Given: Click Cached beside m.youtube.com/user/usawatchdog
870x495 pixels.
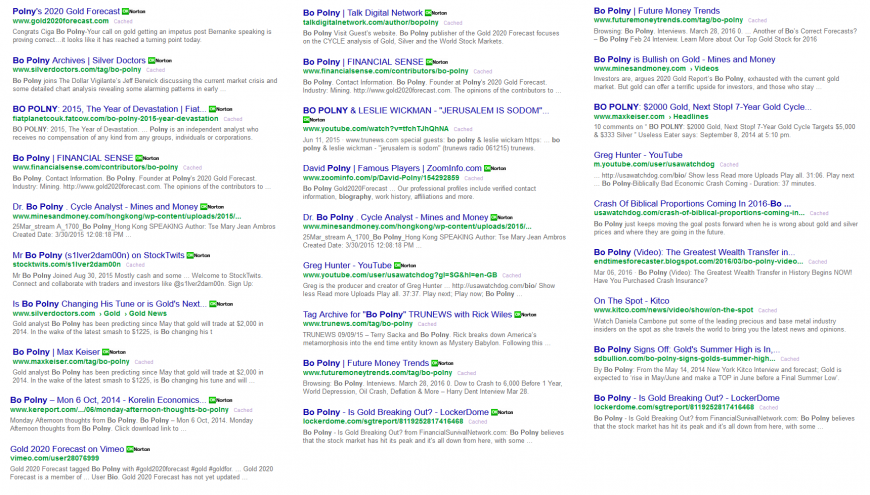Looking at the screenshot, I should 729,165.
